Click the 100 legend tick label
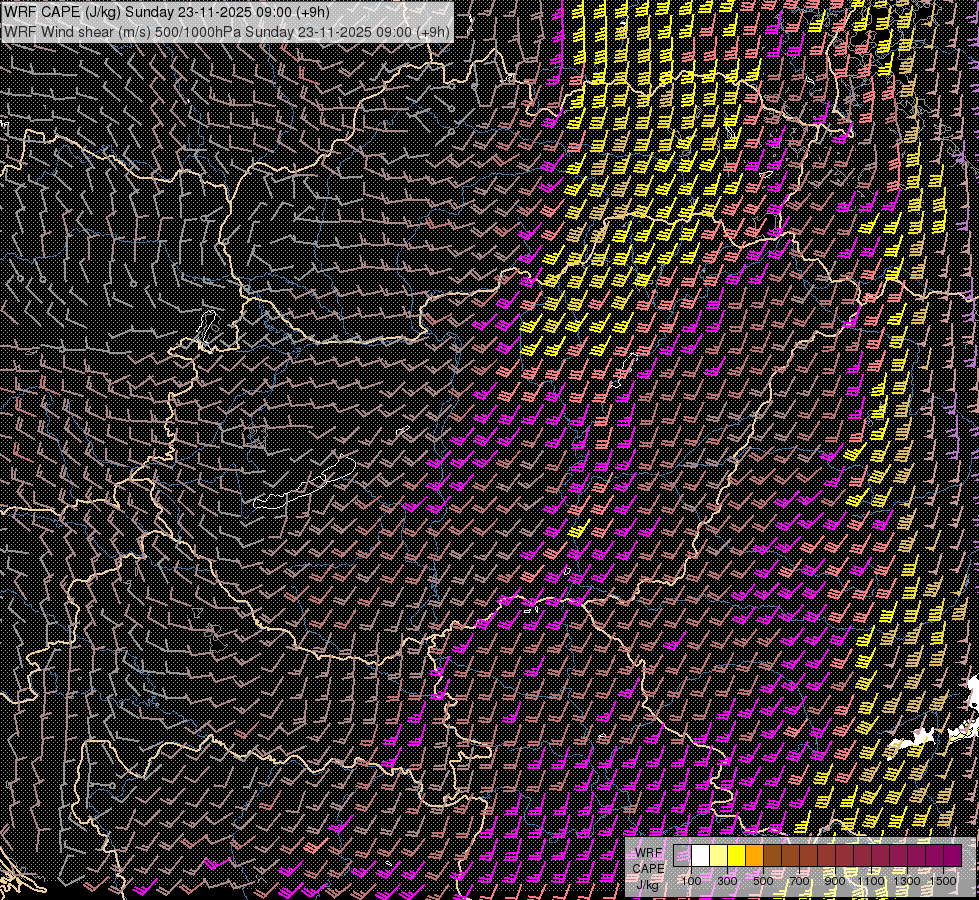979x900 pixels. click(691, 880)
